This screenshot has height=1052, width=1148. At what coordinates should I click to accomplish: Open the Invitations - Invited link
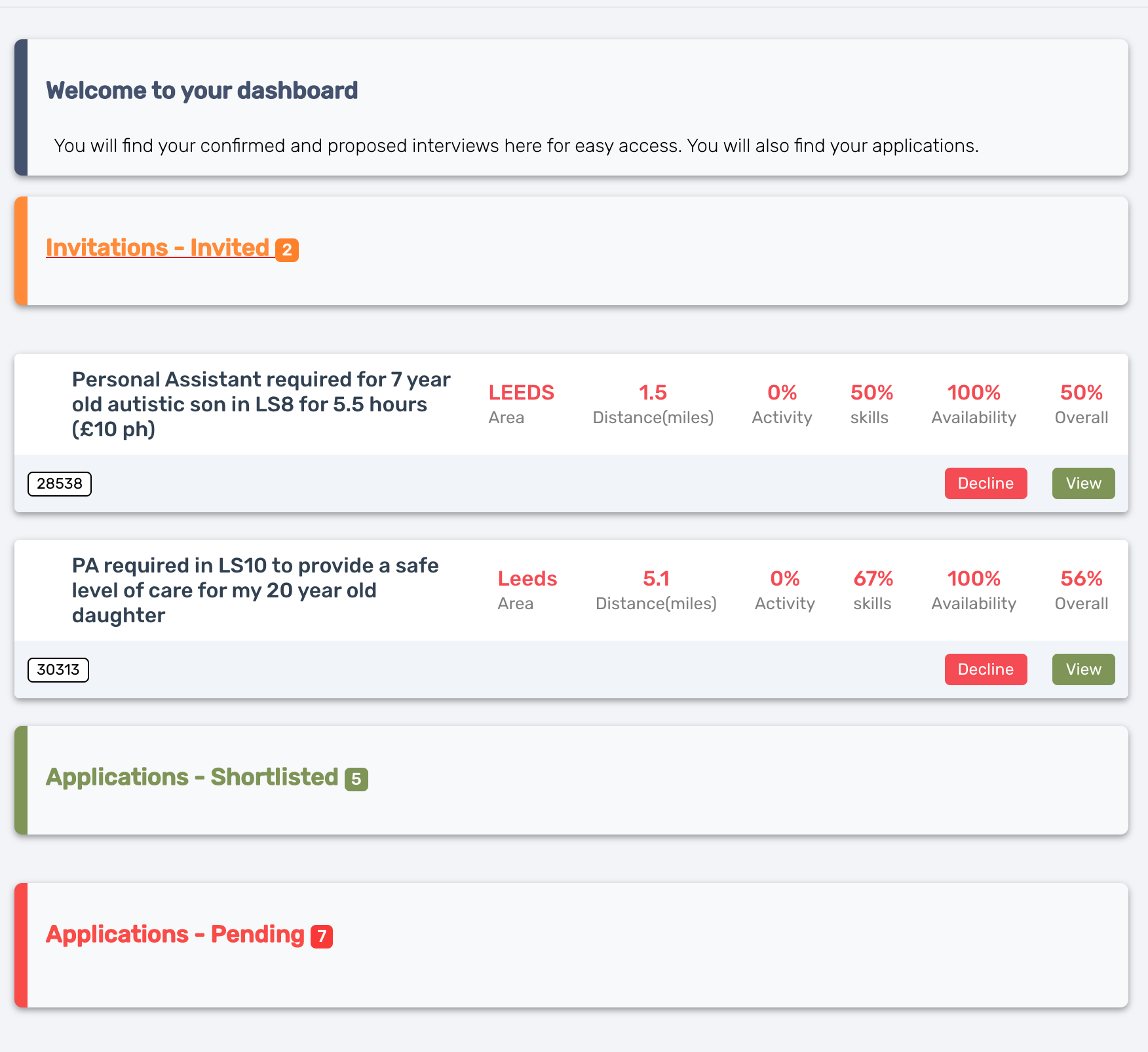pos(157,248)
